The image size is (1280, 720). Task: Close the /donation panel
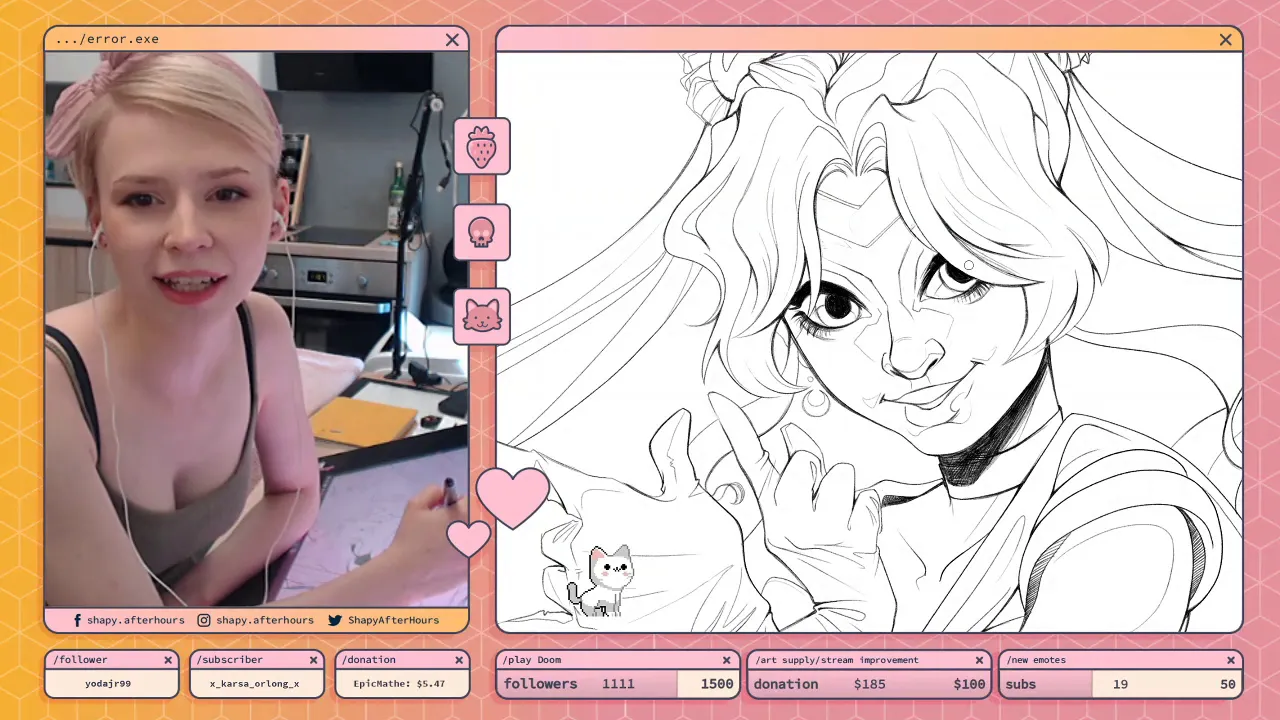tap(459, 660)
